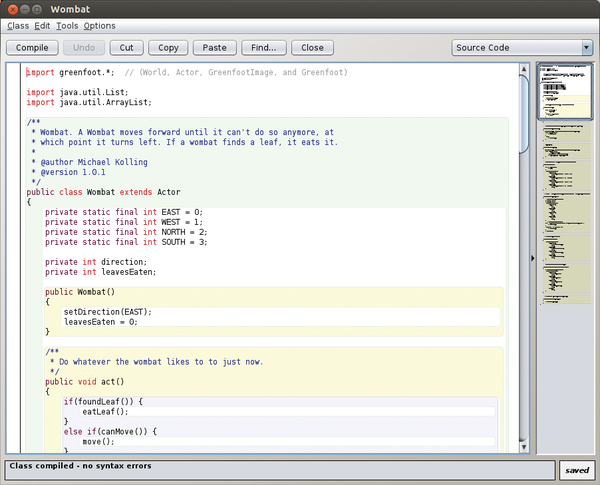Click the '@author Michael Kolling' comment line
Viewport: 600px width, 485px height.
[x=90, y=162]
